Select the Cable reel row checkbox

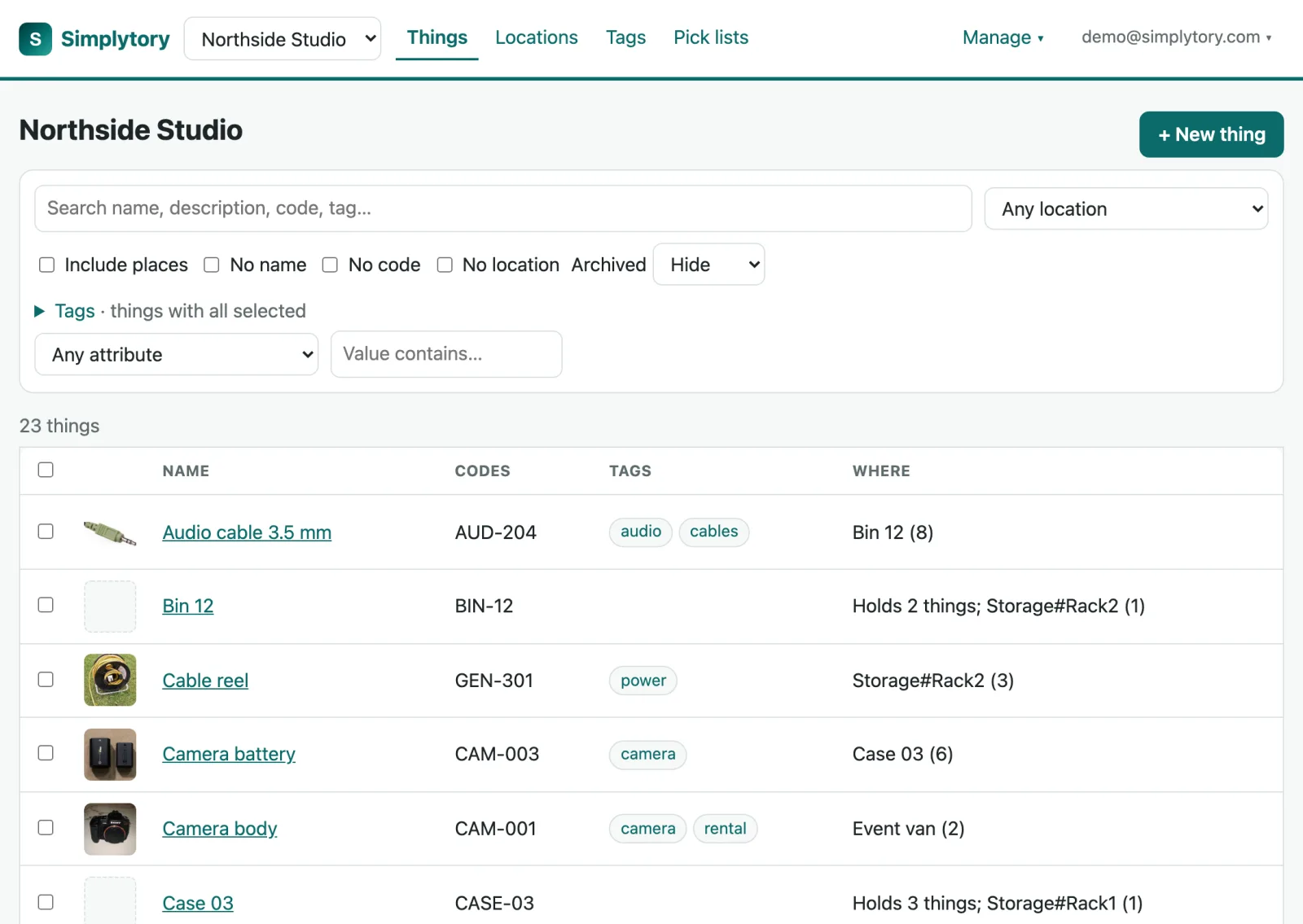click(x=46, y=679)
